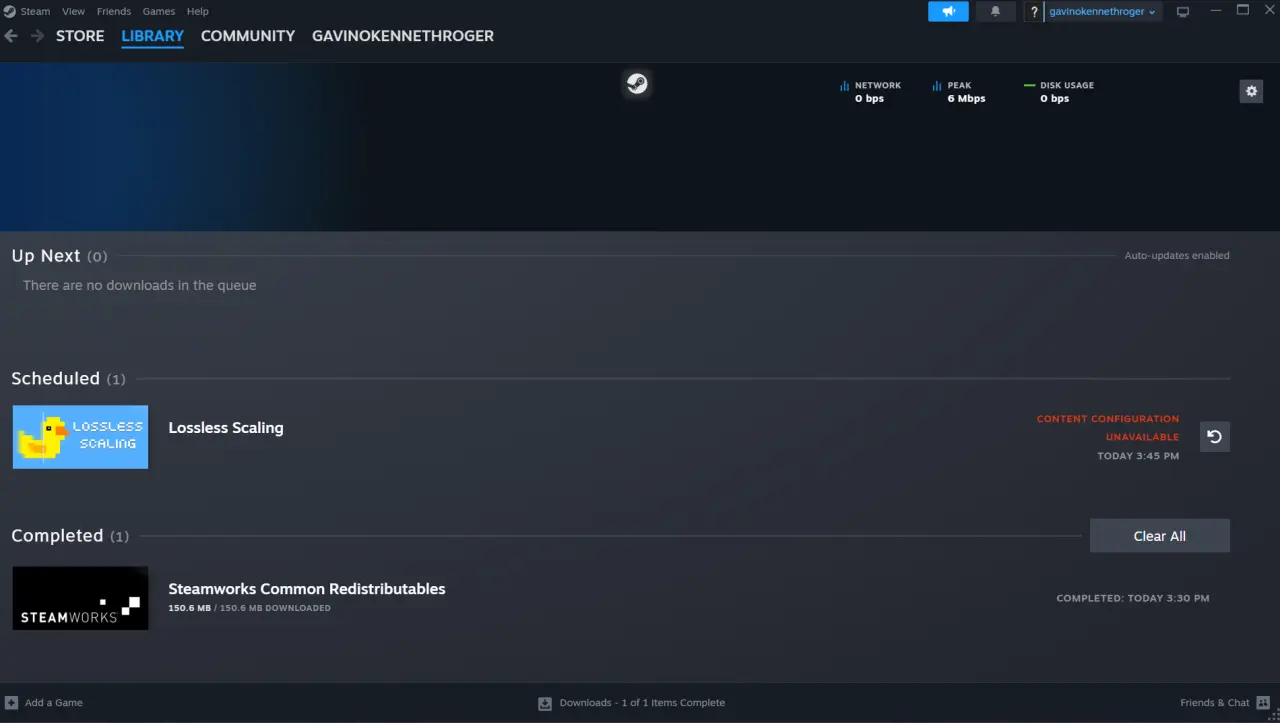The height and width of the screenshot is (723, 1280).
Task: Open the View menu
Action: pos(74,11)
